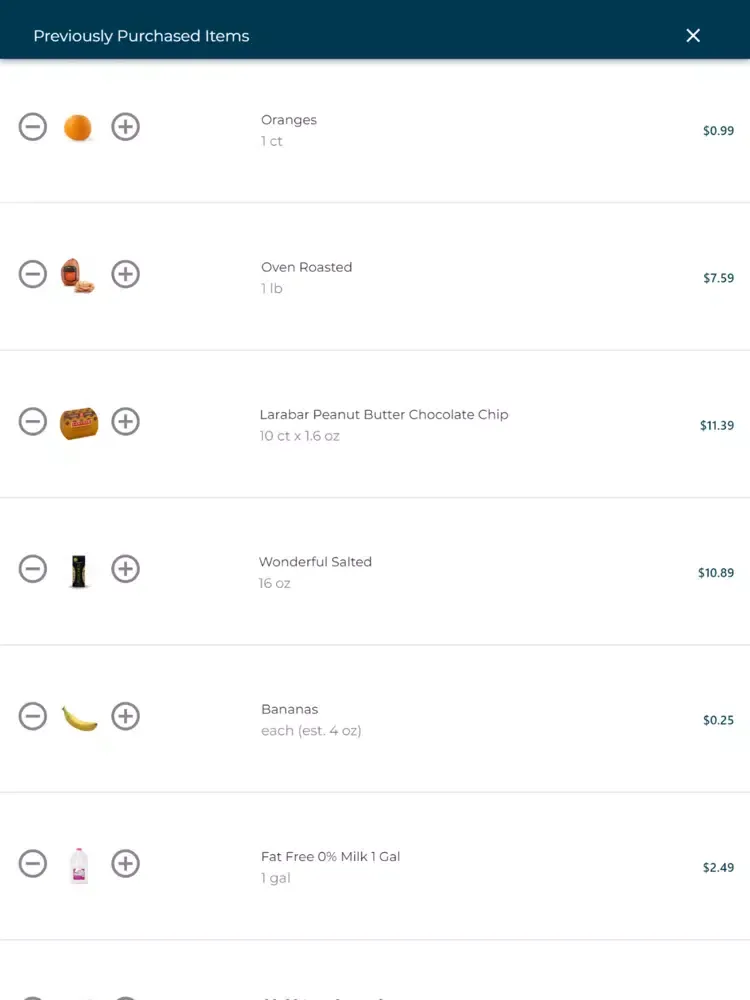Reduce Oven Roasted quantity with minus icon

coord(33,274)
